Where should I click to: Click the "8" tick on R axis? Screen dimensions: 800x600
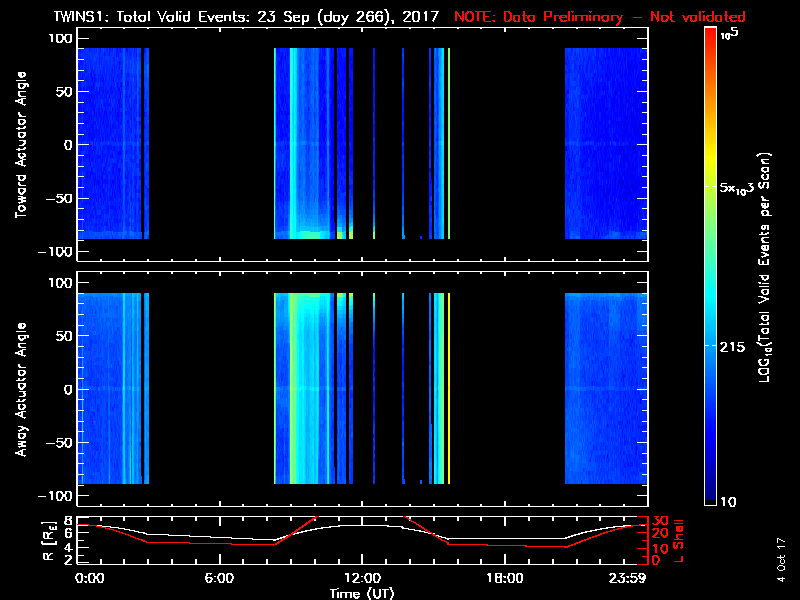[x=67, y=521]
